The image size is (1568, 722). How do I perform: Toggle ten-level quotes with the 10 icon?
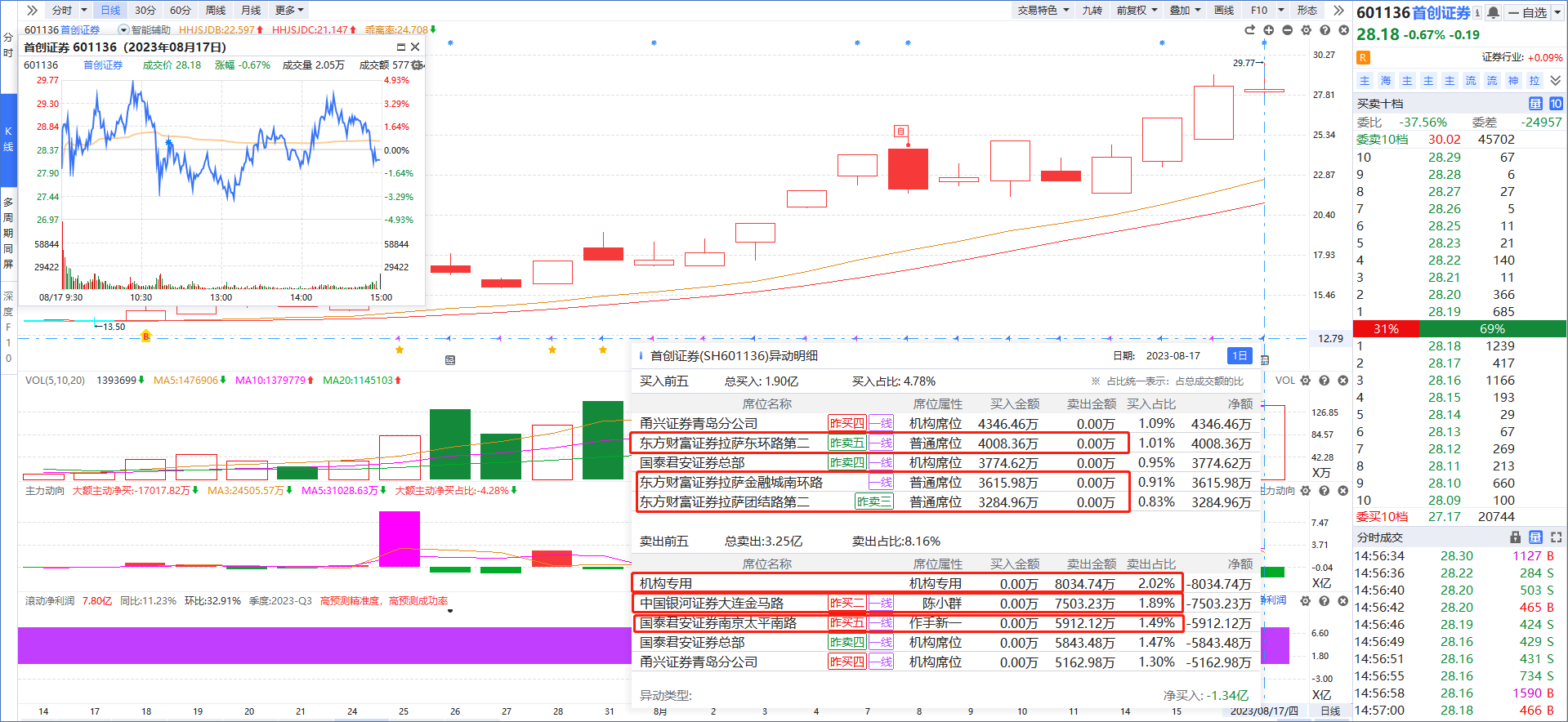point(1556,104)
